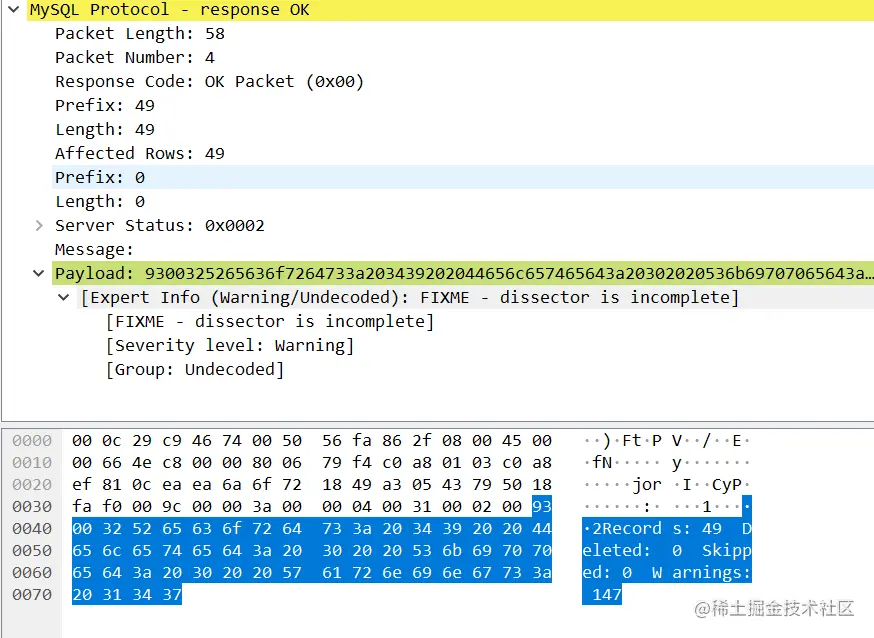This screenshot has height=638, width=874.
Task: Click hex offset 0010 in bytes pane
Action: (x=32, y=462)
